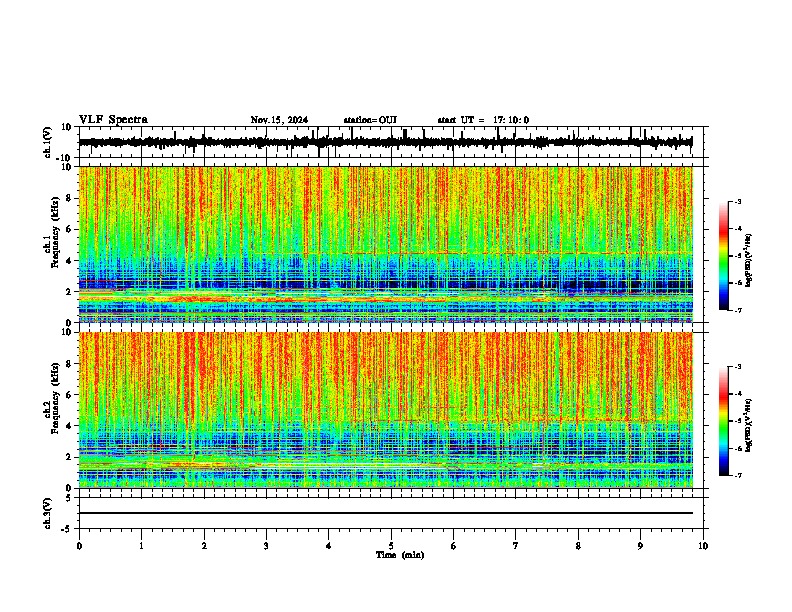Click the '-3' label on ch.1 colorbar
792x612 pixels.
pos(737,202)
